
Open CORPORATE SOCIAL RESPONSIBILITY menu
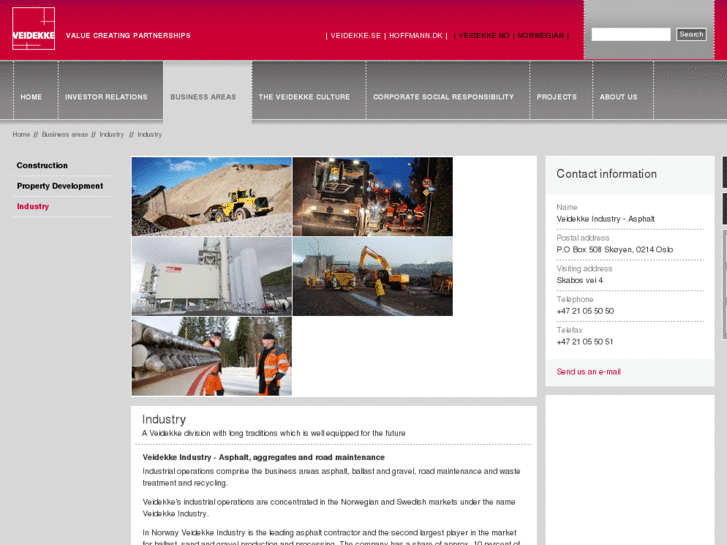pos(443,97)
